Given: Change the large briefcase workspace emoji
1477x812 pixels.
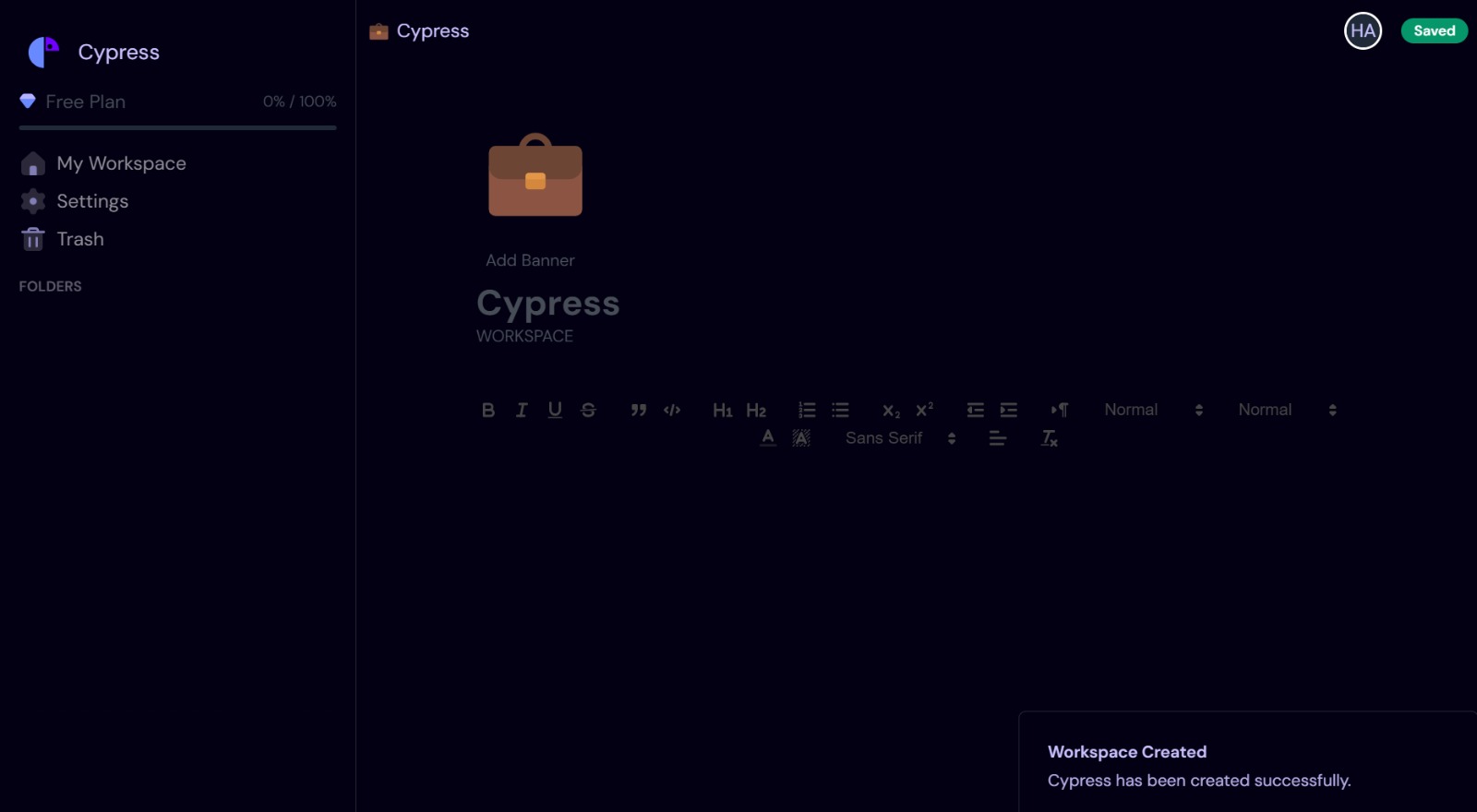Looking at the screenshot, I should pyautogui.click(x=535, y=175).
